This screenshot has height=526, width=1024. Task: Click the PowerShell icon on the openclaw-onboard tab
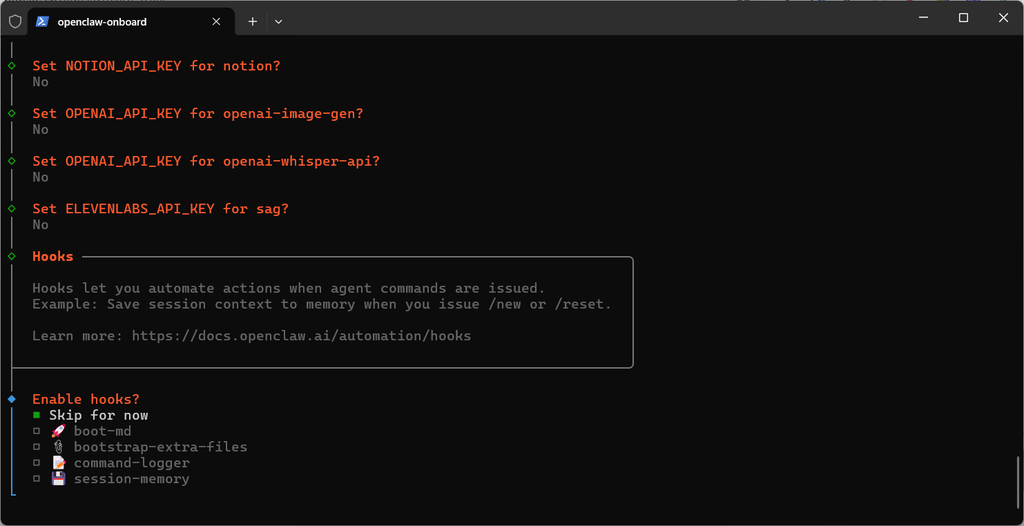[43, 21]
